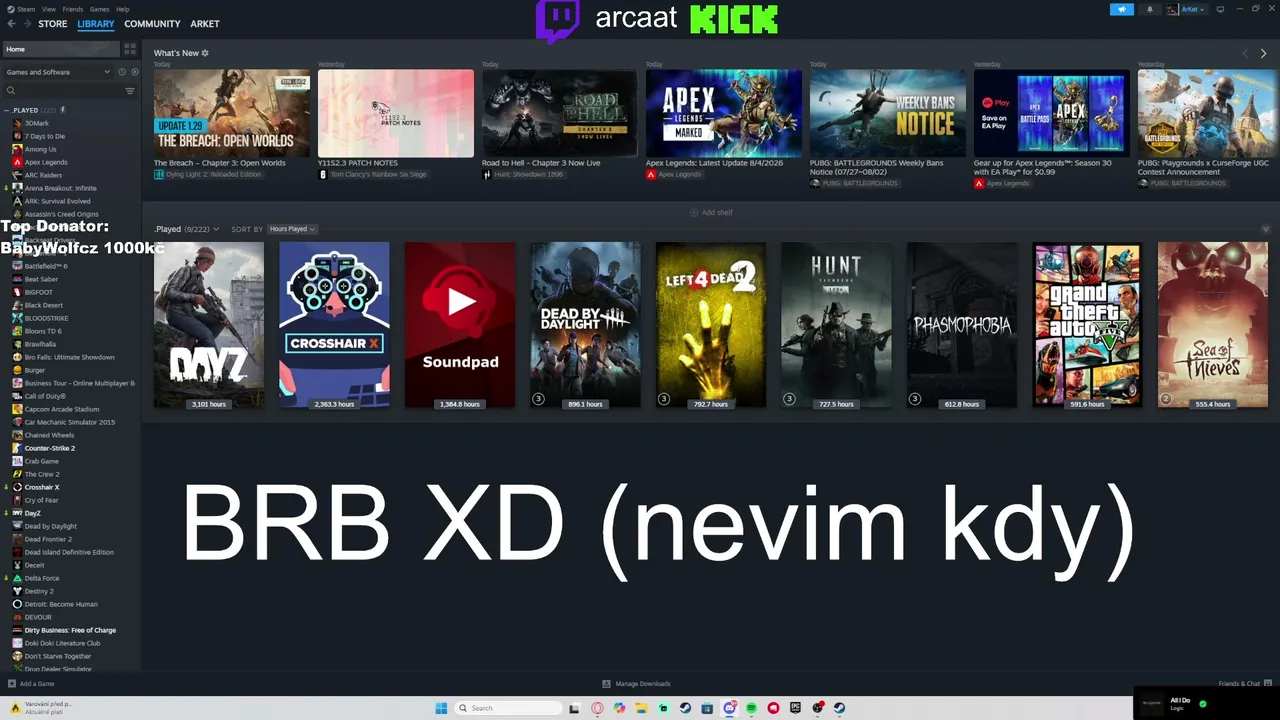The width and height of the screenshot is (1280, 720).
Task: Select Bloons TD 6 in the sidebar
Action: coord(43,331)
